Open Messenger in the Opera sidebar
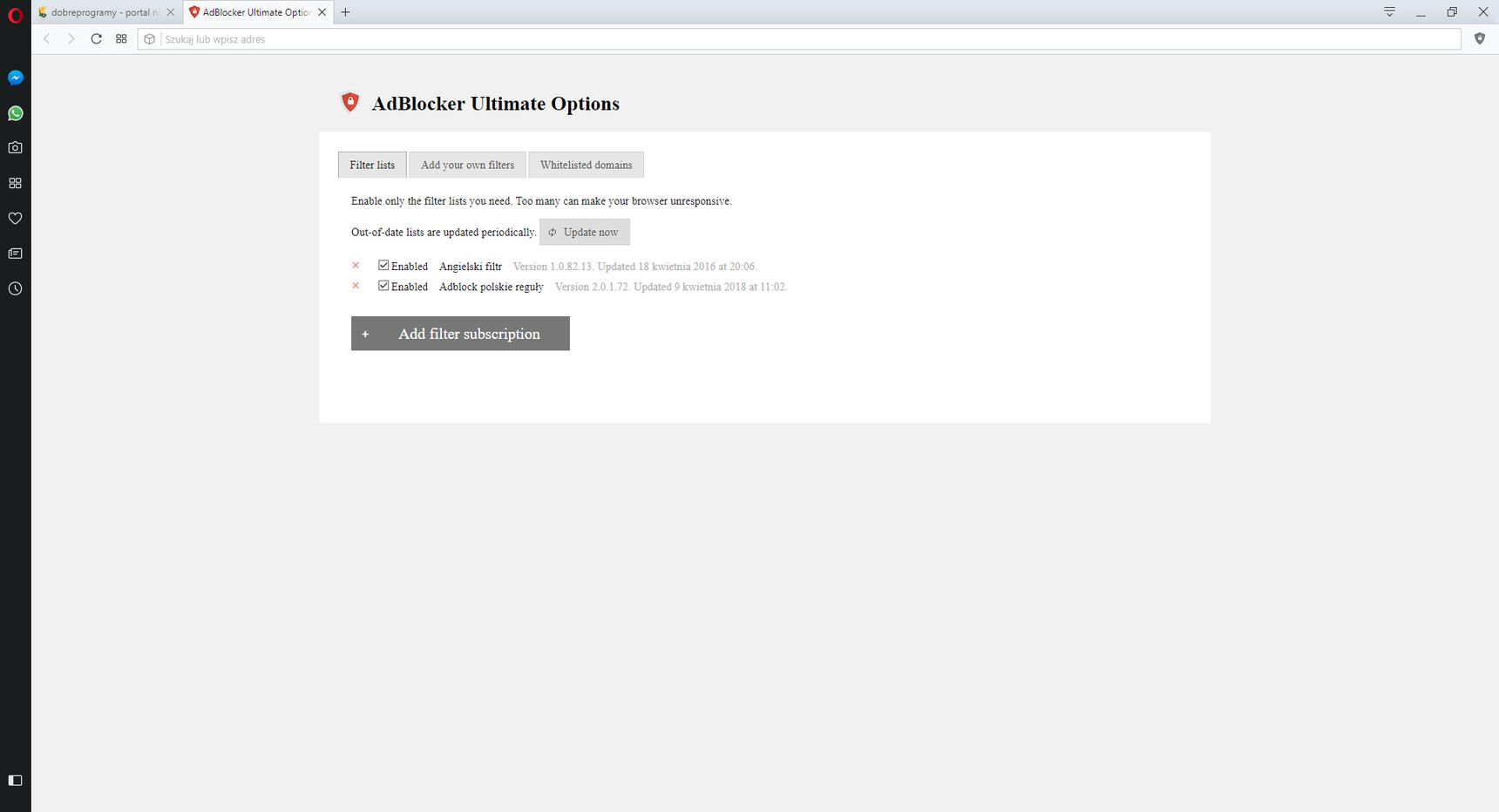This screenshot has height=812, width=1499. (x=15, y=78)
